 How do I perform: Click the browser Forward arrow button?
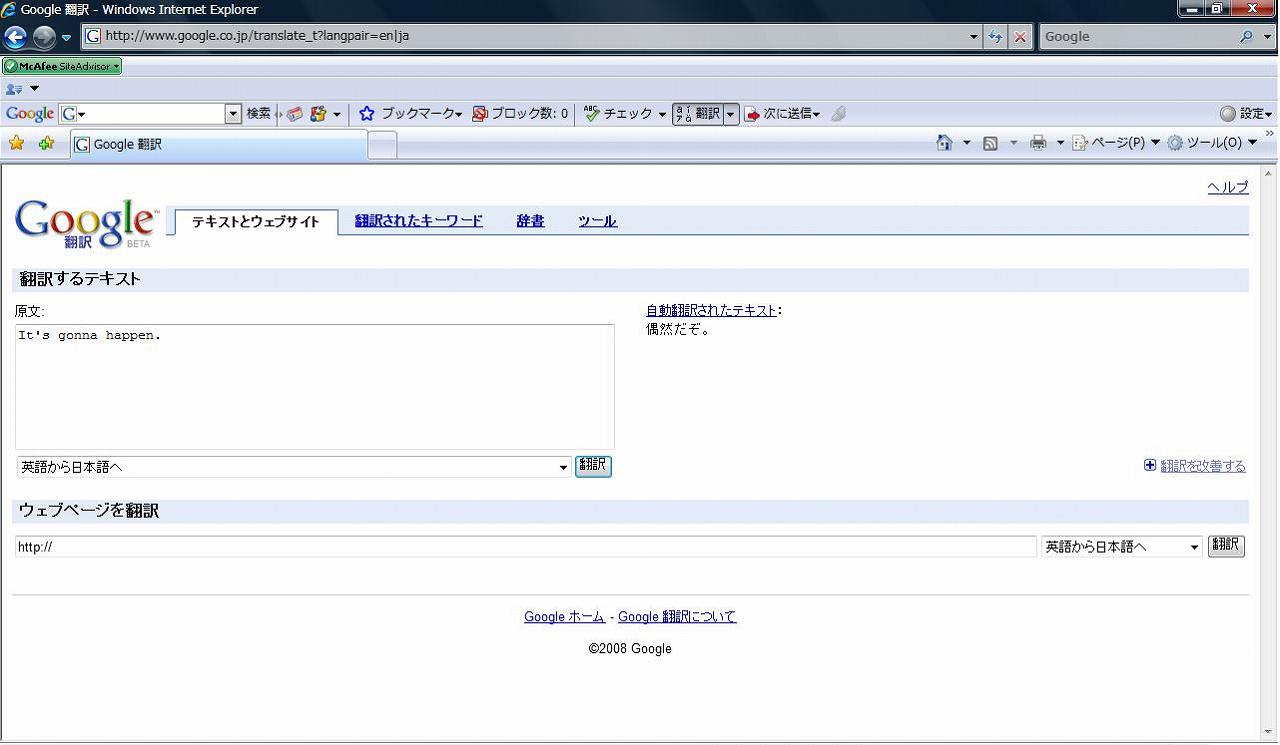(44, 37)
